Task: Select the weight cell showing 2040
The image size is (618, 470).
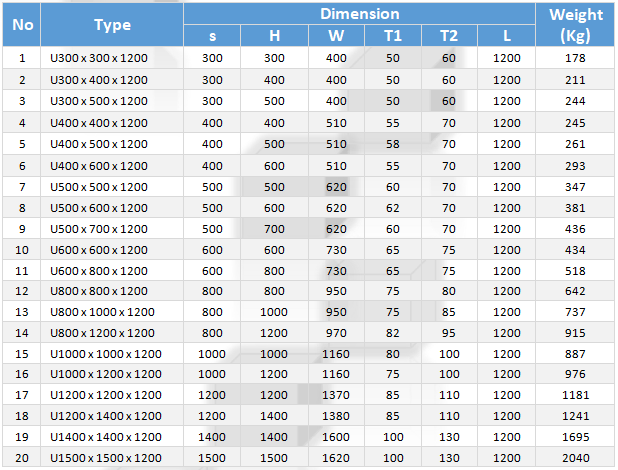Action: [x=576, y=457]
